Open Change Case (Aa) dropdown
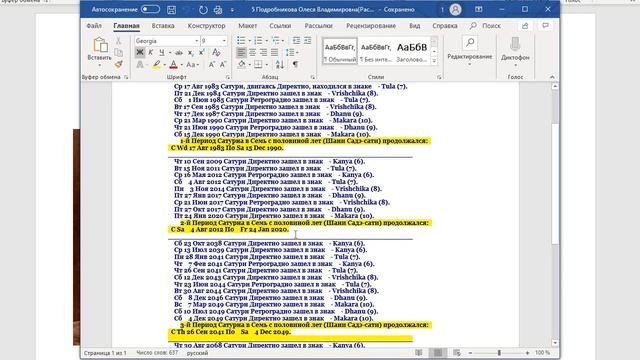The image size is (640, 360). [x=193, y=64]
